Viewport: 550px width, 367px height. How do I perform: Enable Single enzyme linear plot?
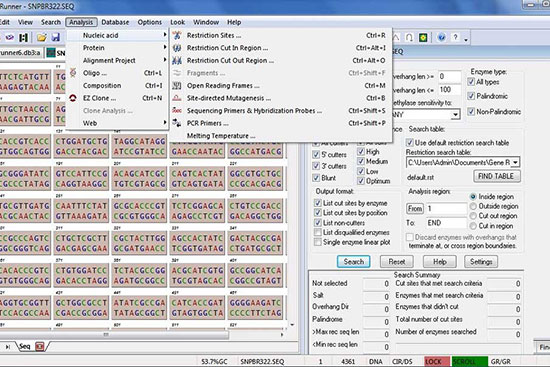317,242
